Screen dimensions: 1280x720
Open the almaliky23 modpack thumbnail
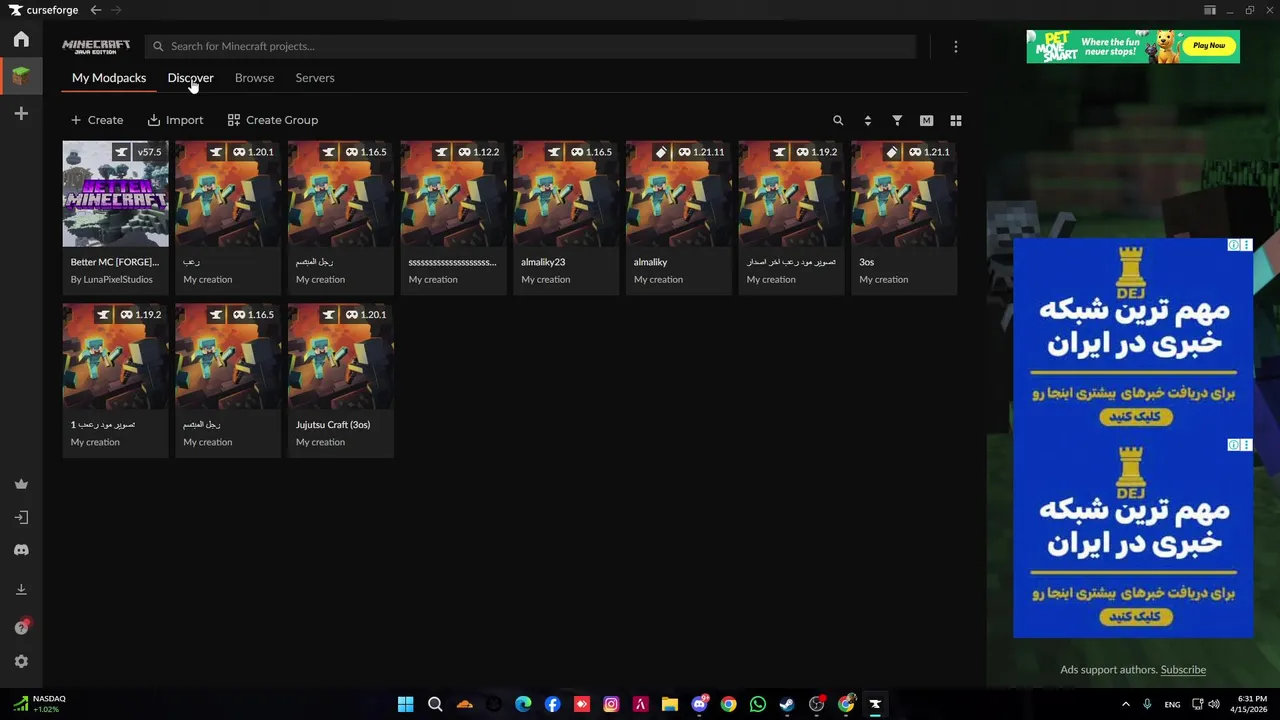pyautogui.click(x=566, y=194)
